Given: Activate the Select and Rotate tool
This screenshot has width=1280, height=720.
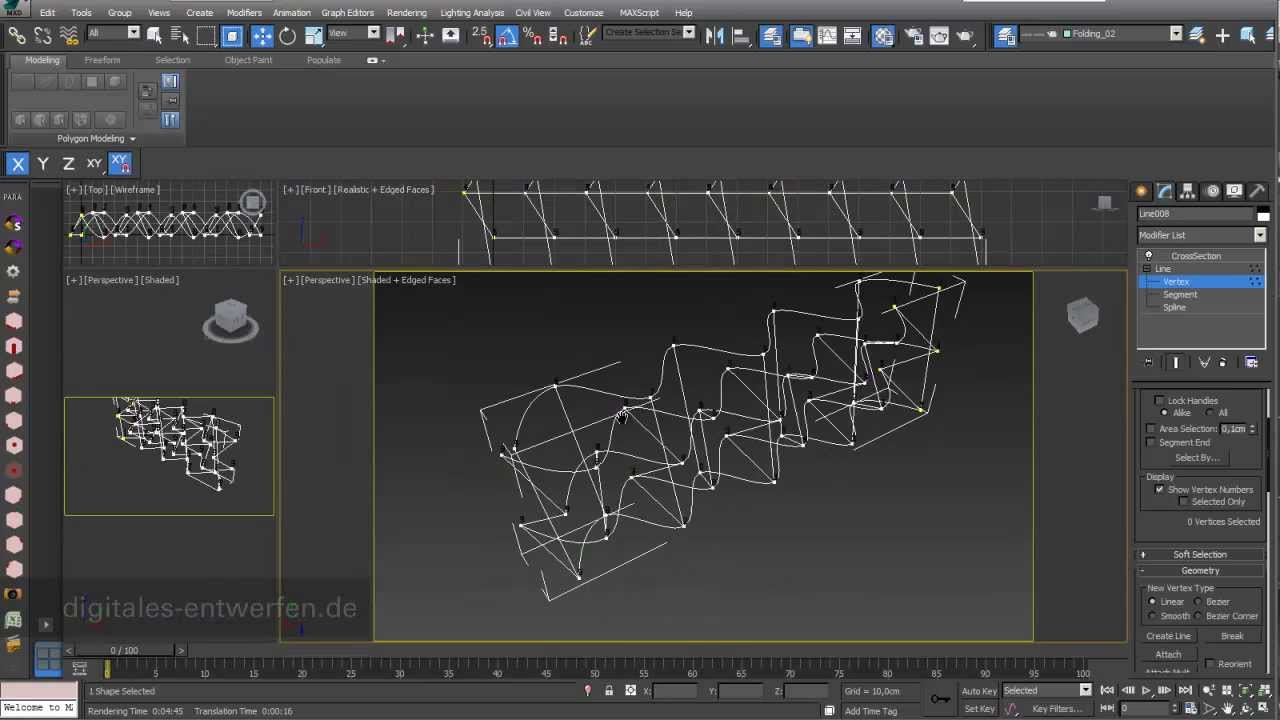Looking at the screenshot, I should pyautogui.click(x=288, y=36).
